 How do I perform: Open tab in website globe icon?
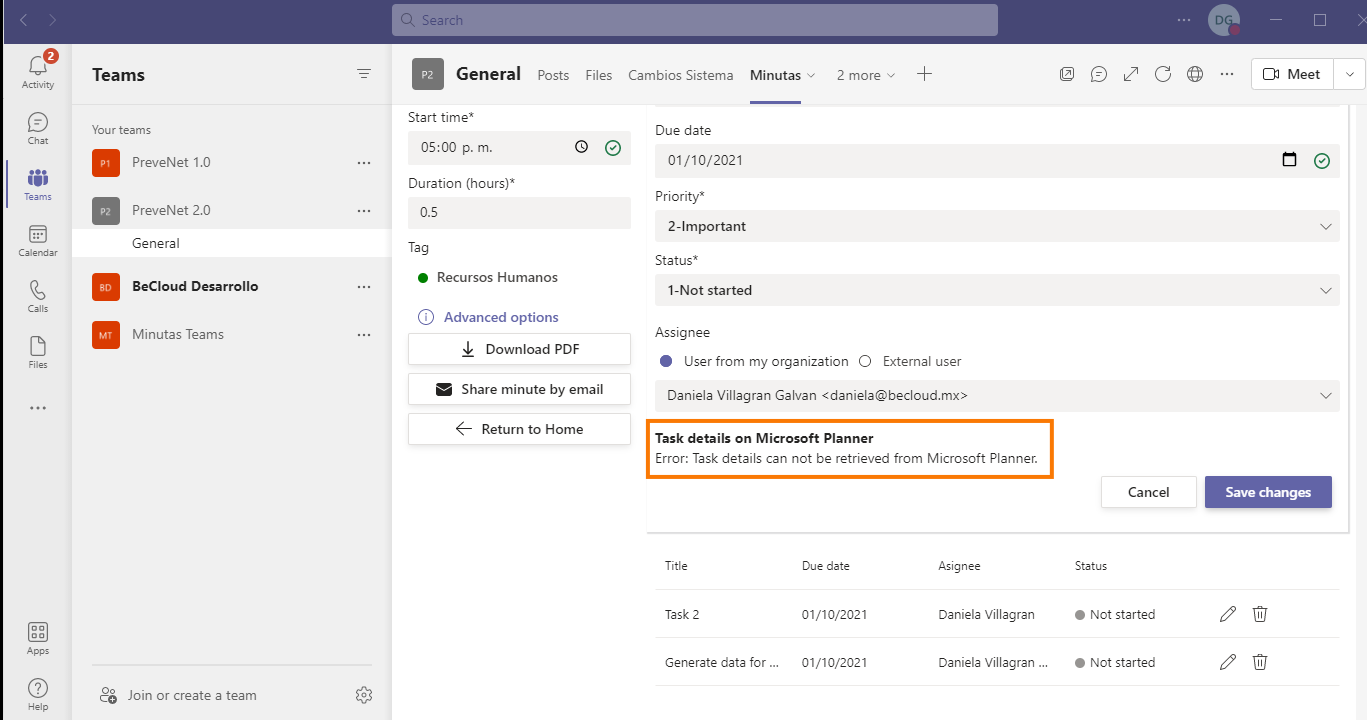point(1194,74)
